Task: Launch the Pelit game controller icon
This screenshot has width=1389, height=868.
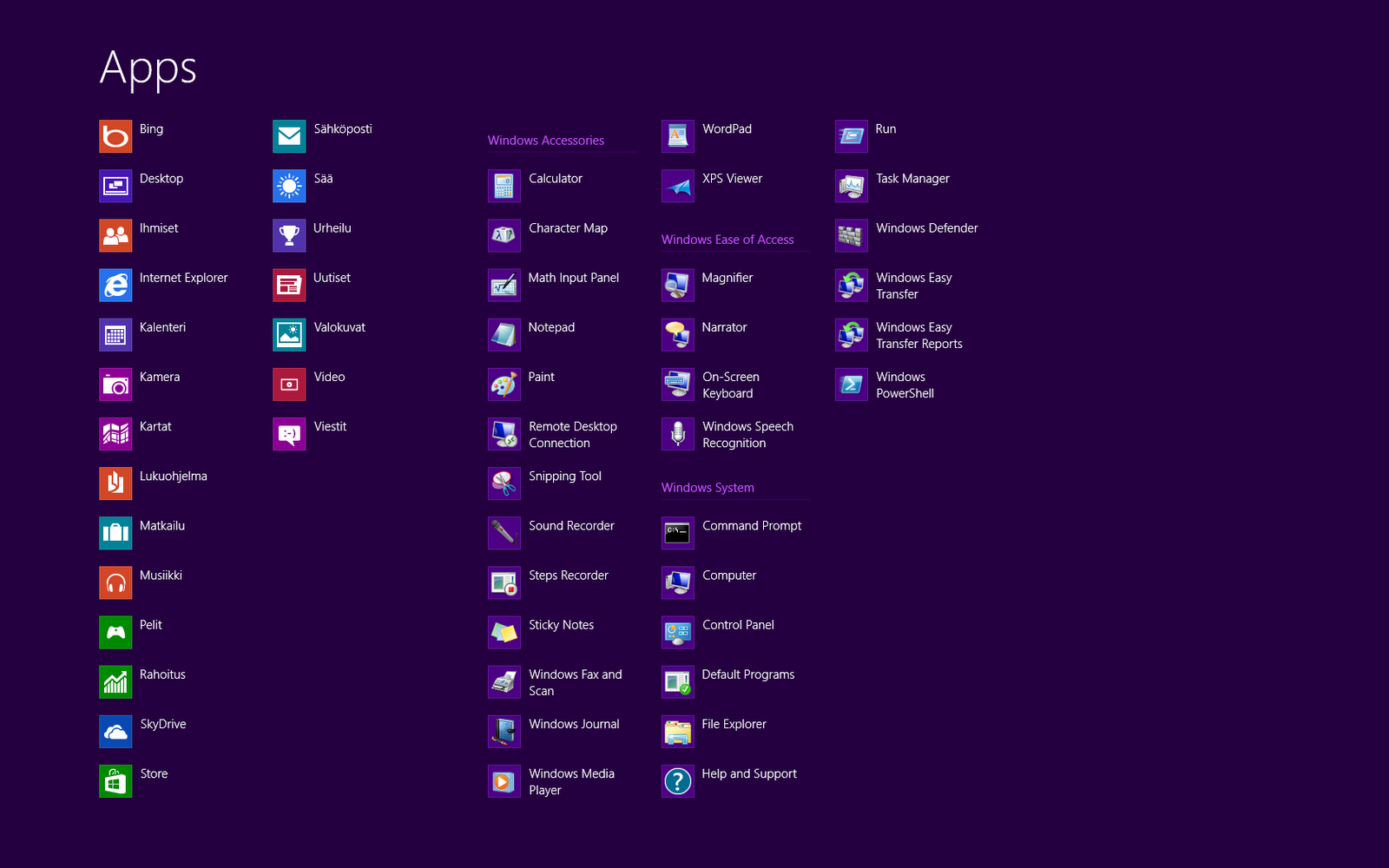Action: (x=115, y=631)
